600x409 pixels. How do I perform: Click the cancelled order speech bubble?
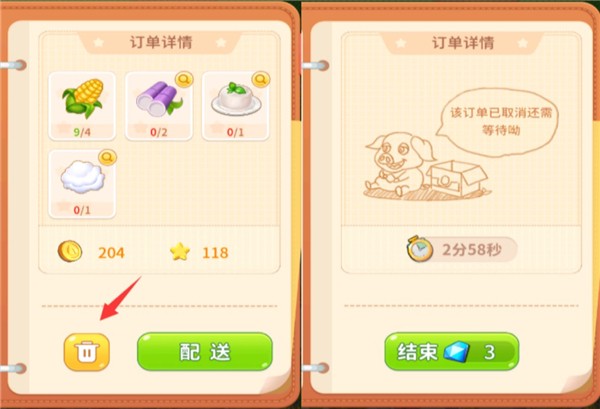click(498, 122)
